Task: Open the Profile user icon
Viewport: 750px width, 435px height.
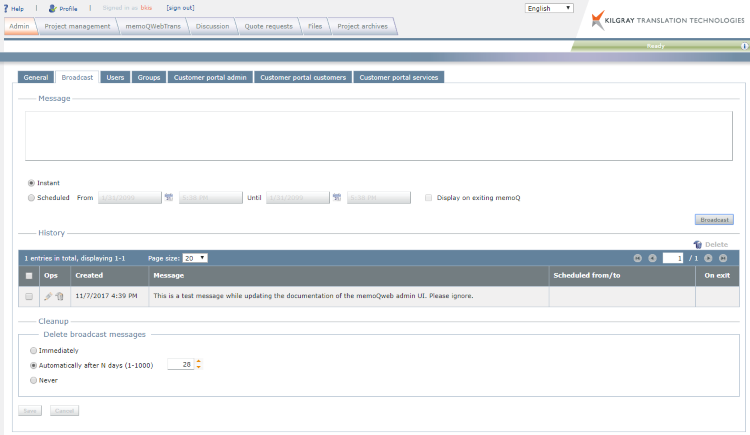Action: (x=52, y=8)
